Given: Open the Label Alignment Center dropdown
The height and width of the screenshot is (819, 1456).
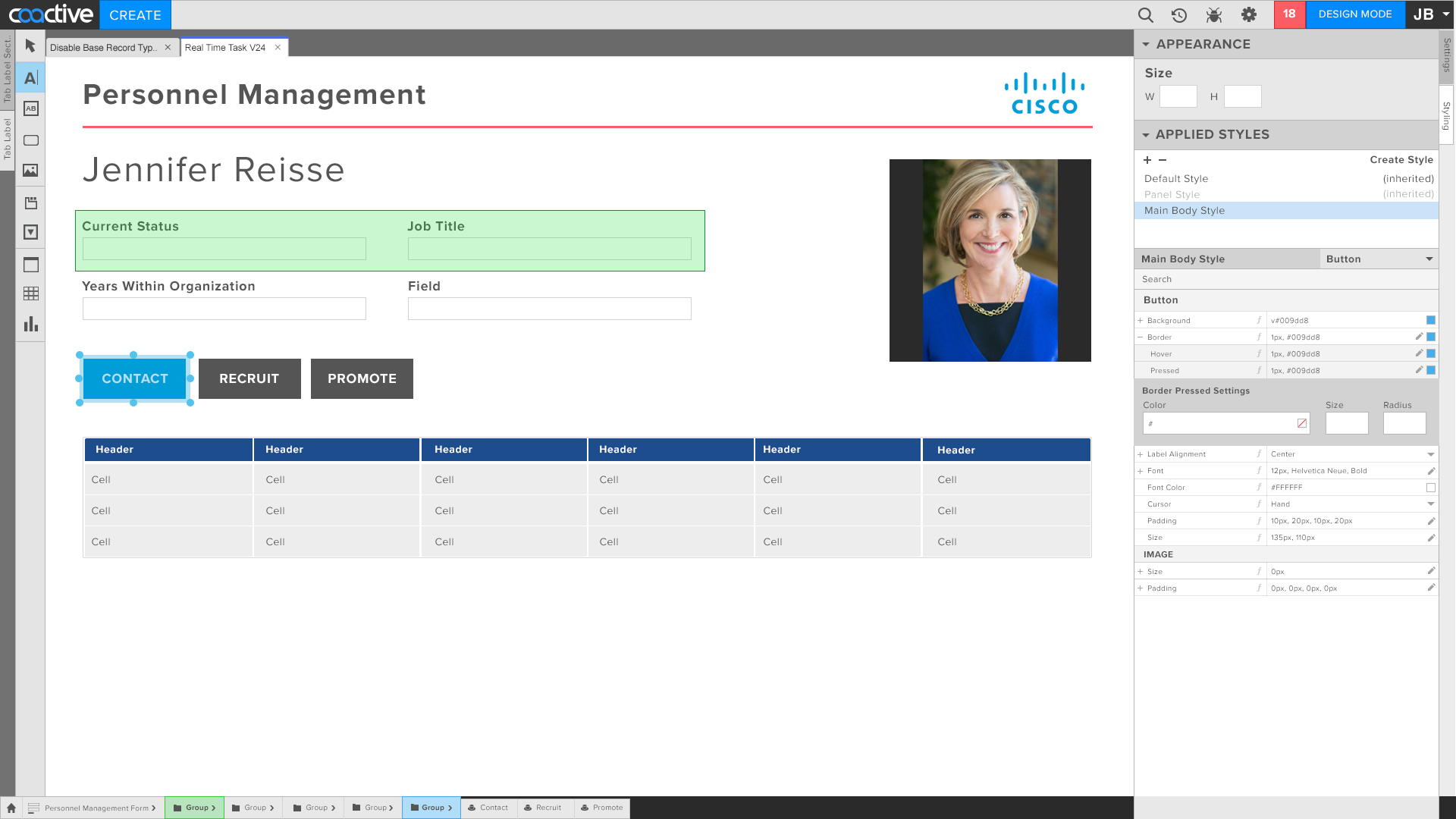Looking at the screenshot, I should 1430,454.
